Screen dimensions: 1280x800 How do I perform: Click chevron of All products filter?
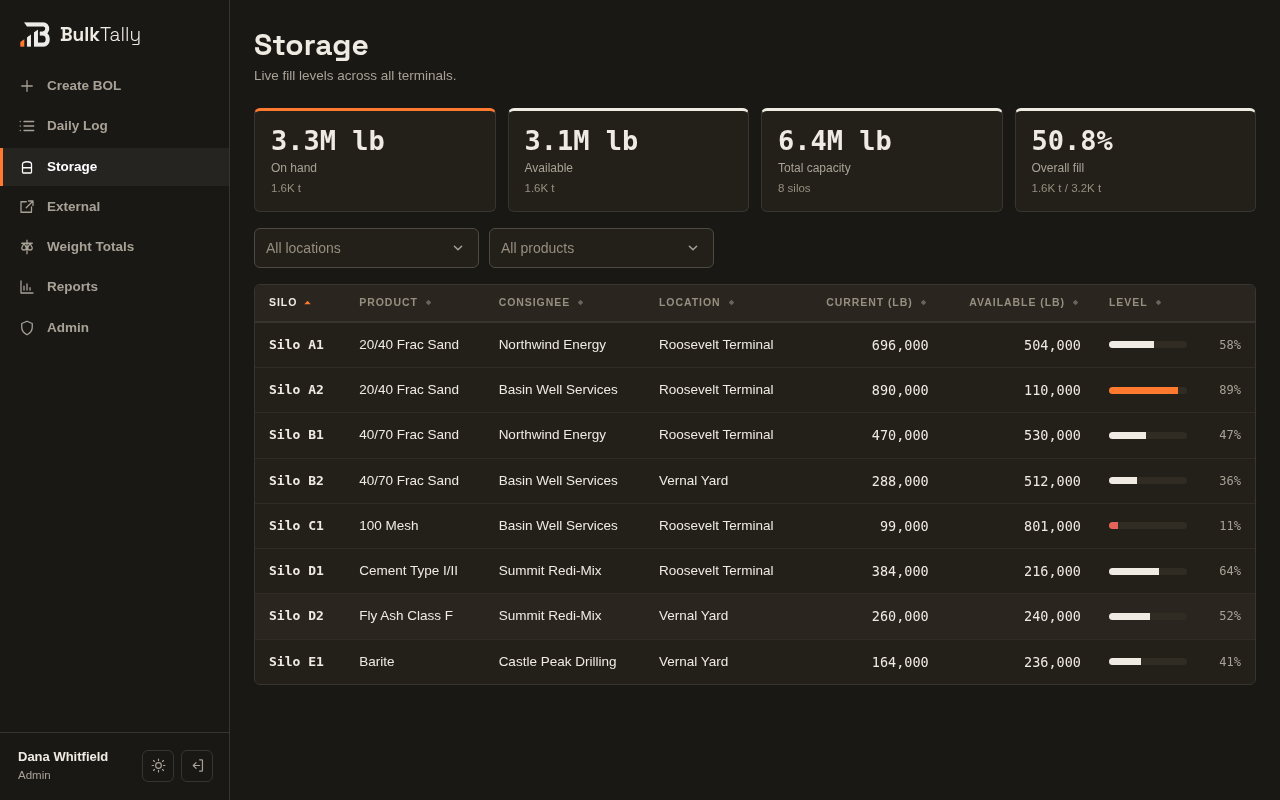[x=693, y=248]
